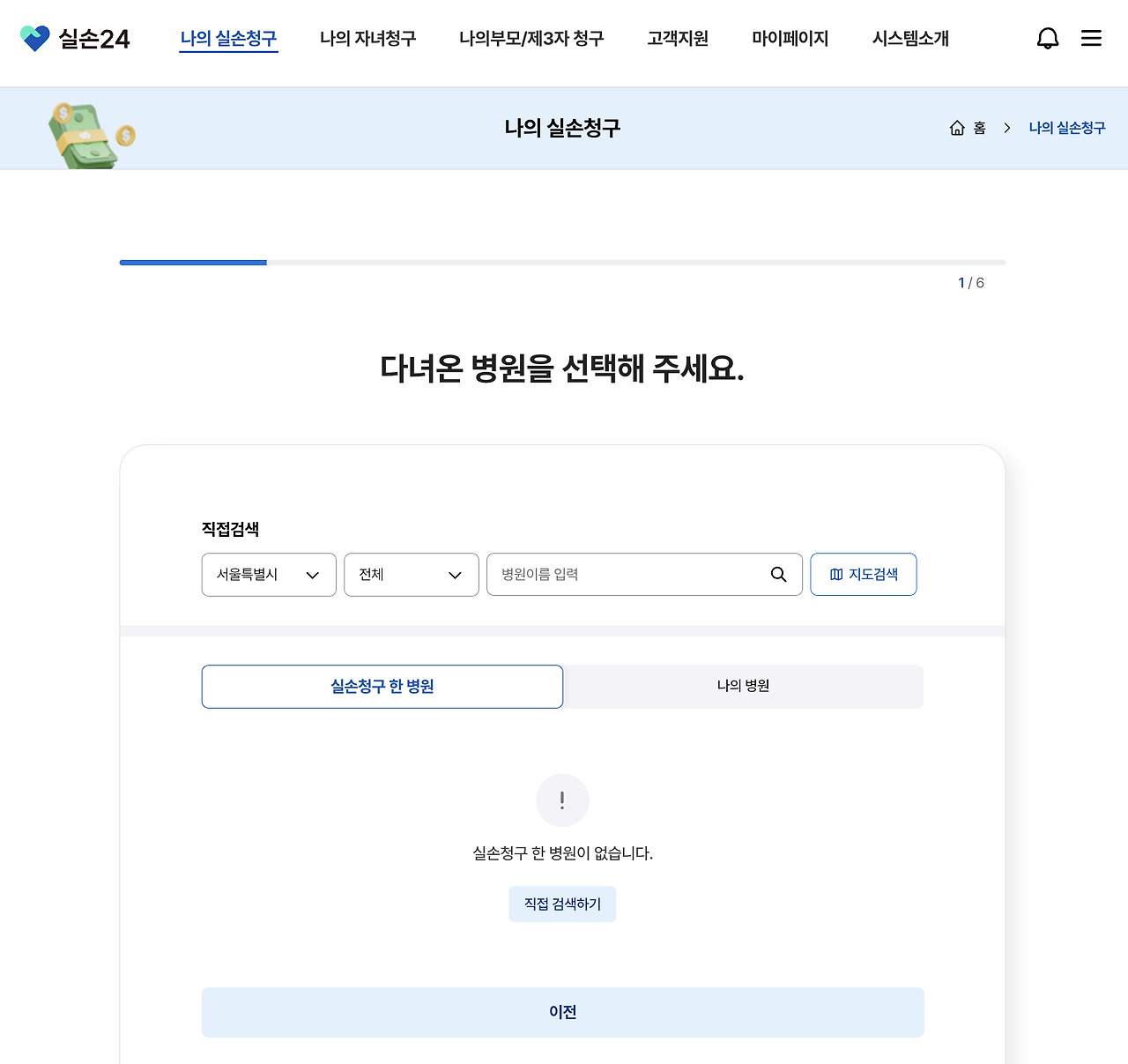This screenshot has height=1064, width=1128.
Task: Switch to 나의 병원 tab
Action: coord(742,686)
